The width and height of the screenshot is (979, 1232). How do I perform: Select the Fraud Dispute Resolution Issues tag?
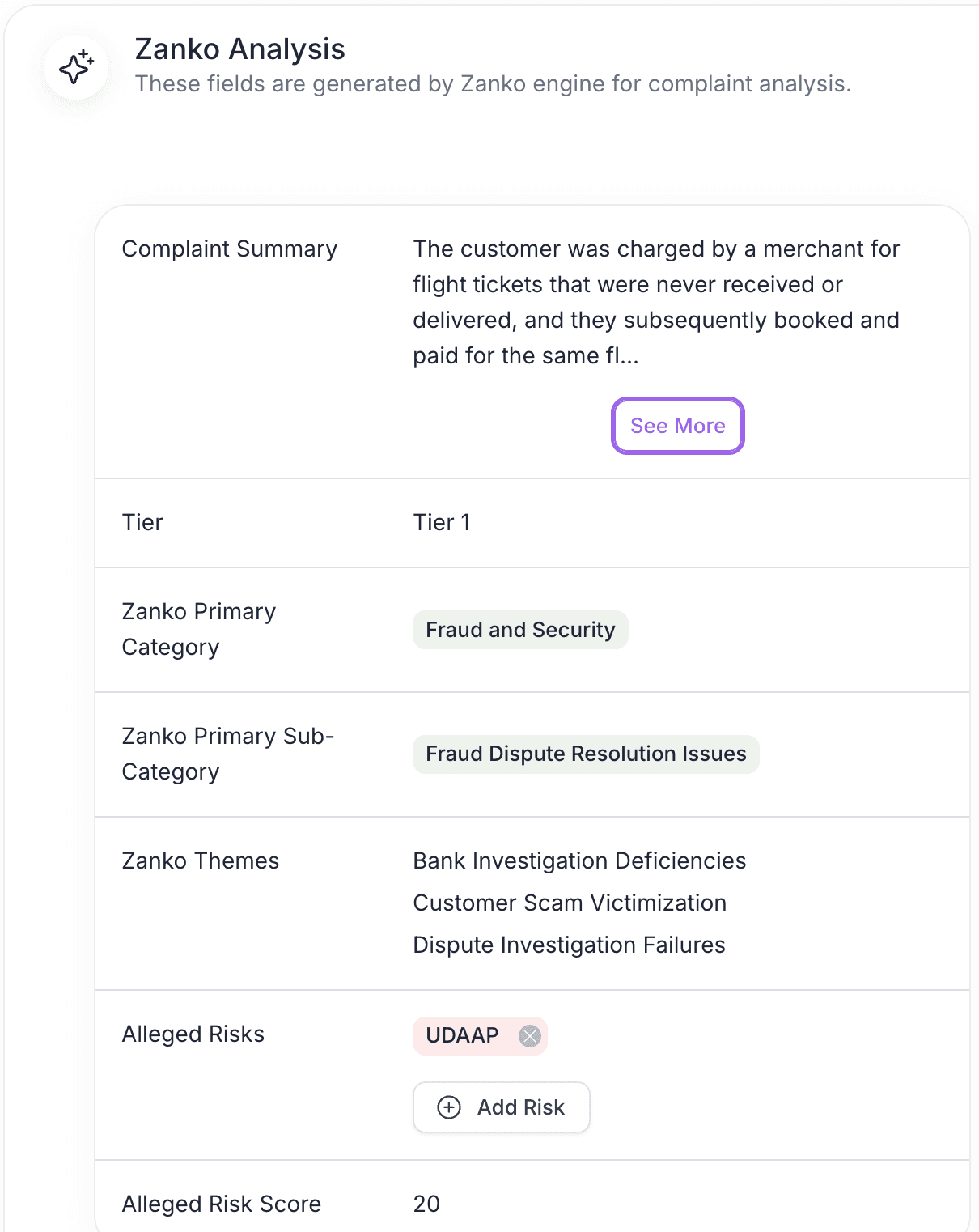[586, 754]
